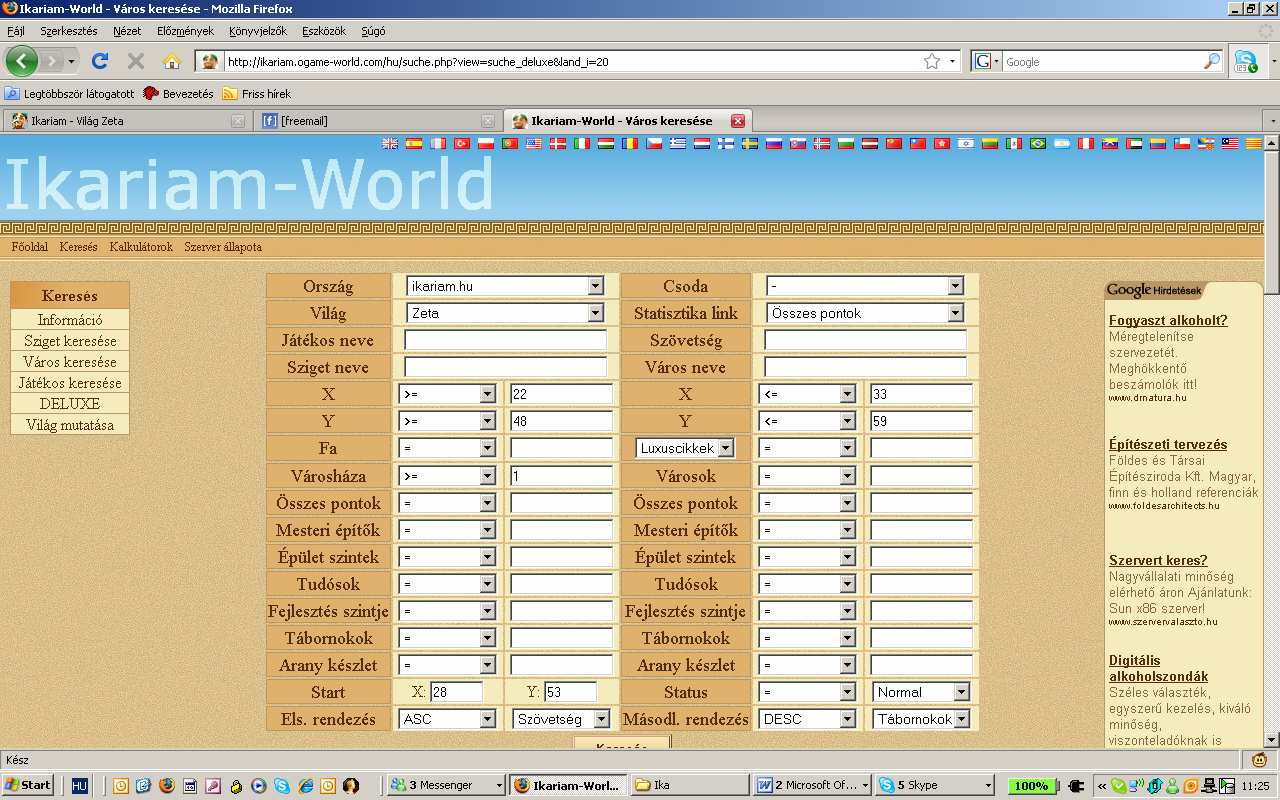1280x800 pixels.
Task: Open DELUXE in sidebar menu
Action: 70,404
